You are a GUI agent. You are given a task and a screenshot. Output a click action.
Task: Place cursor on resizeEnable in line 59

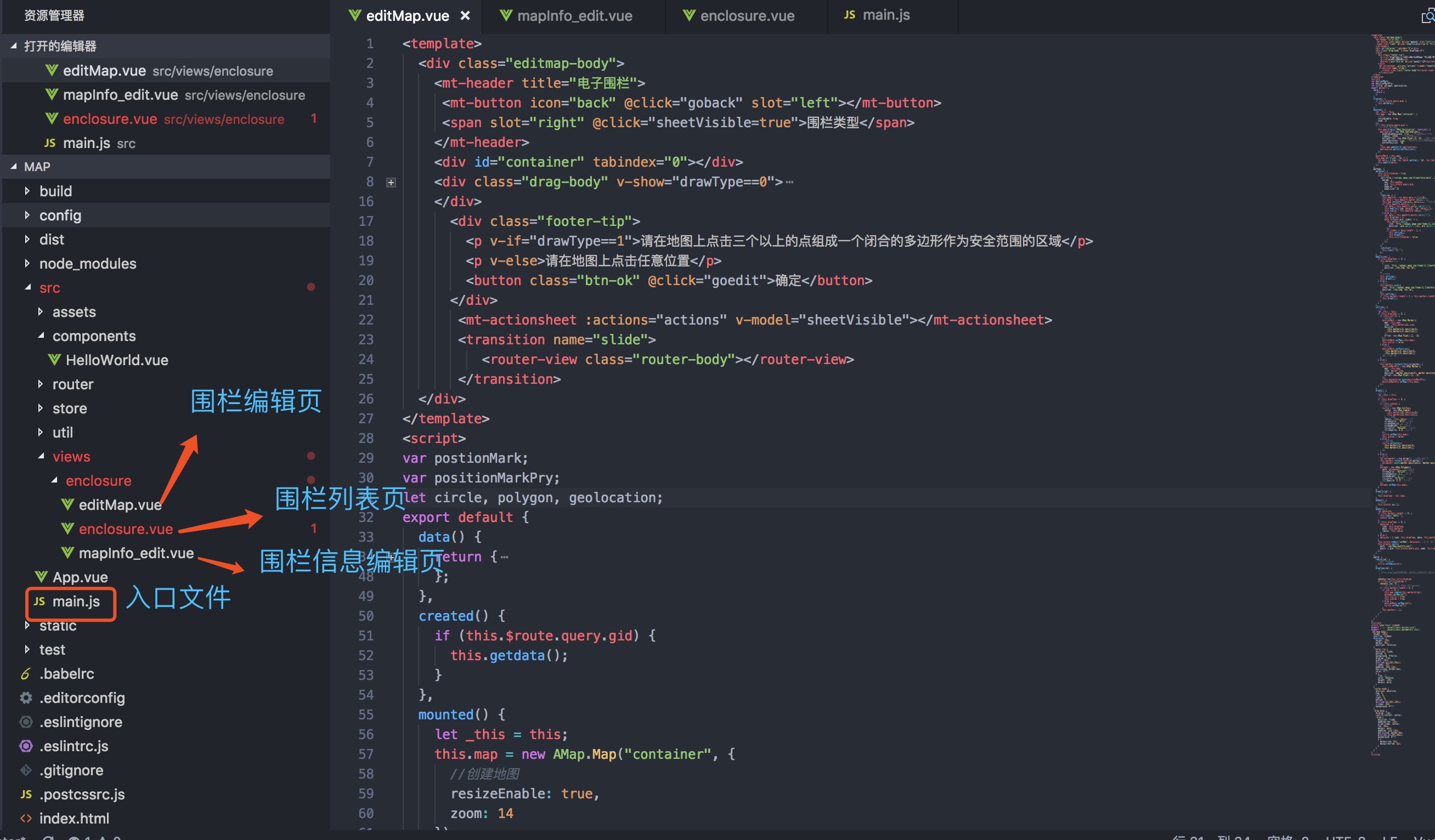(x=497, y=794)
